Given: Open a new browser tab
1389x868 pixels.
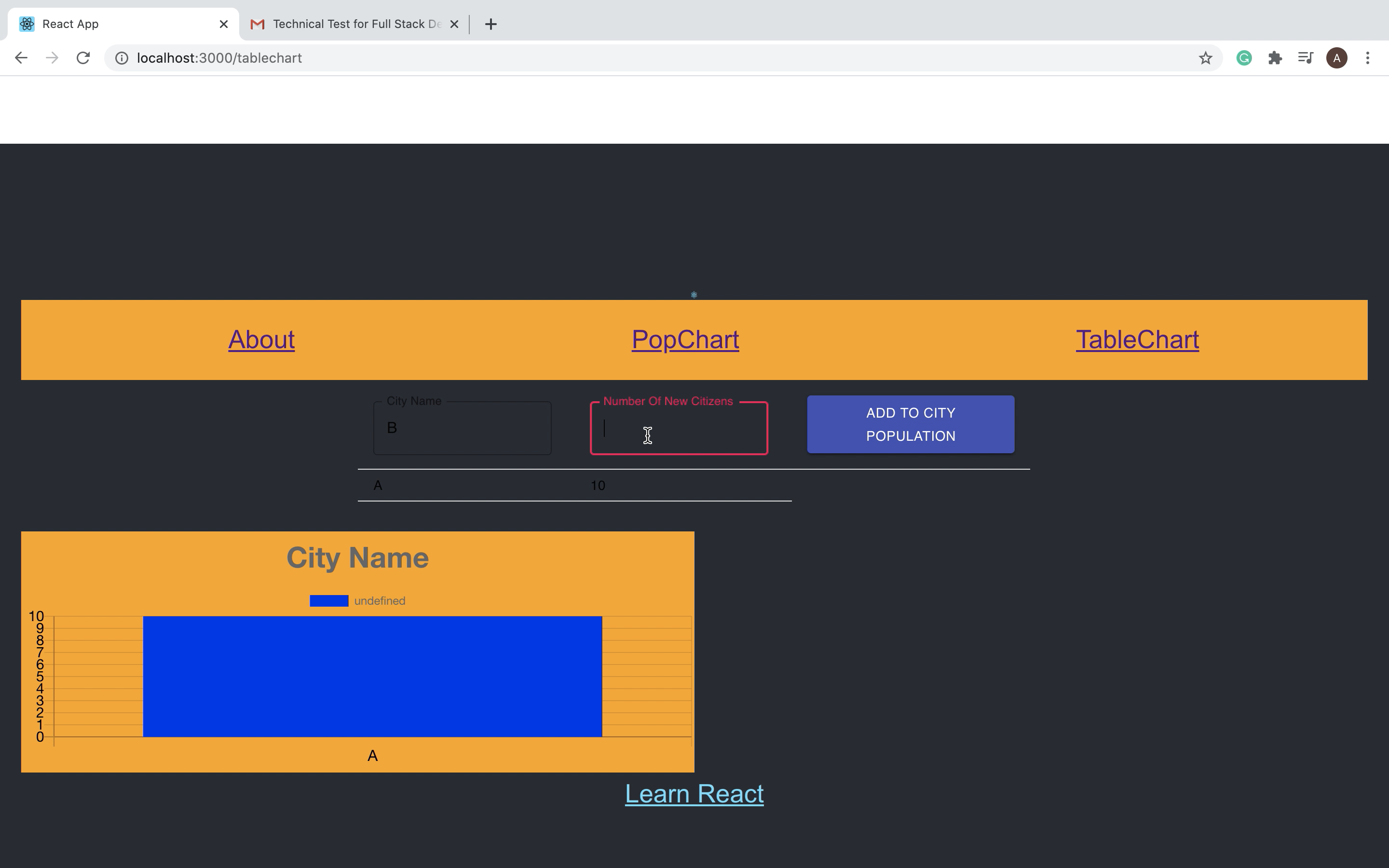Looking at the screenshot, I should (x=491, y=24).
